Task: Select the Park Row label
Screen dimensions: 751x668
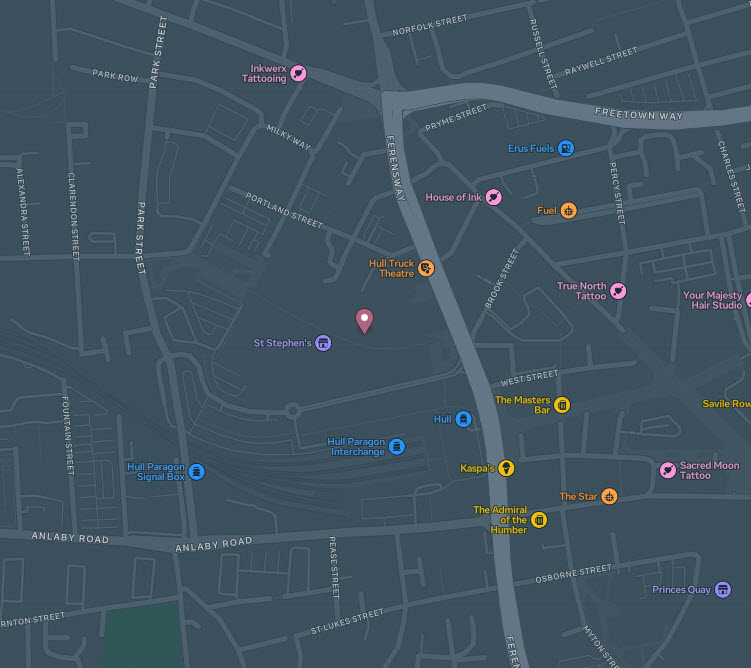Action: point(115,76)
